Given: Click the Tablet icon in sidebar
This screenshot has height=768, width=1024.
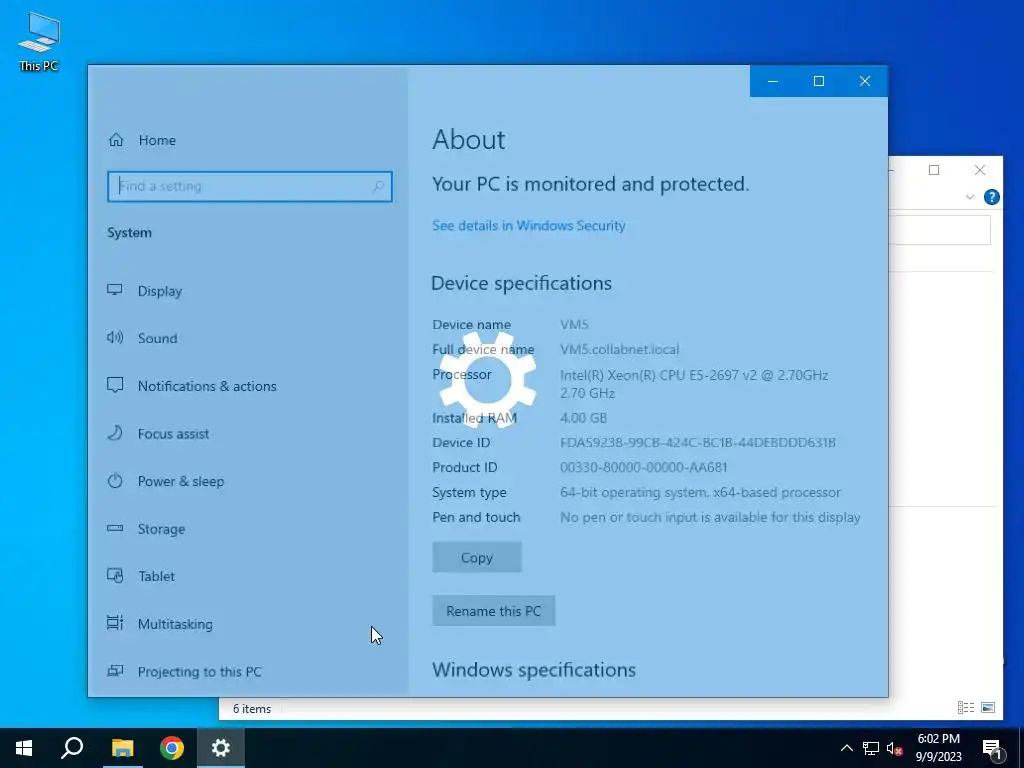Looking at the screenshot, I should [115, 575].
